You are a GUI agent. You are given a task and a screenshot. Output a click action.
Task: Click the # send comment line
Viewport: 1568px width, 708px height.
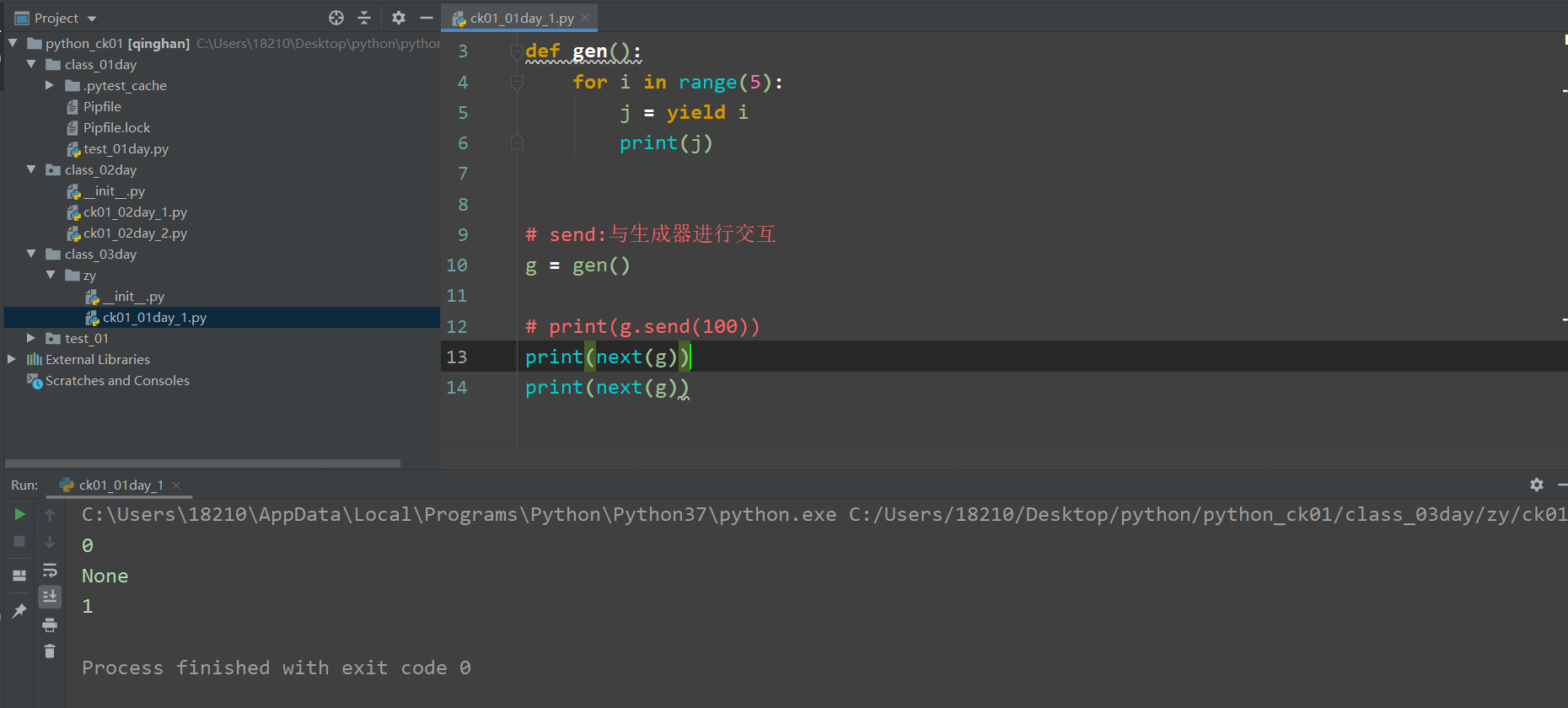650,234
